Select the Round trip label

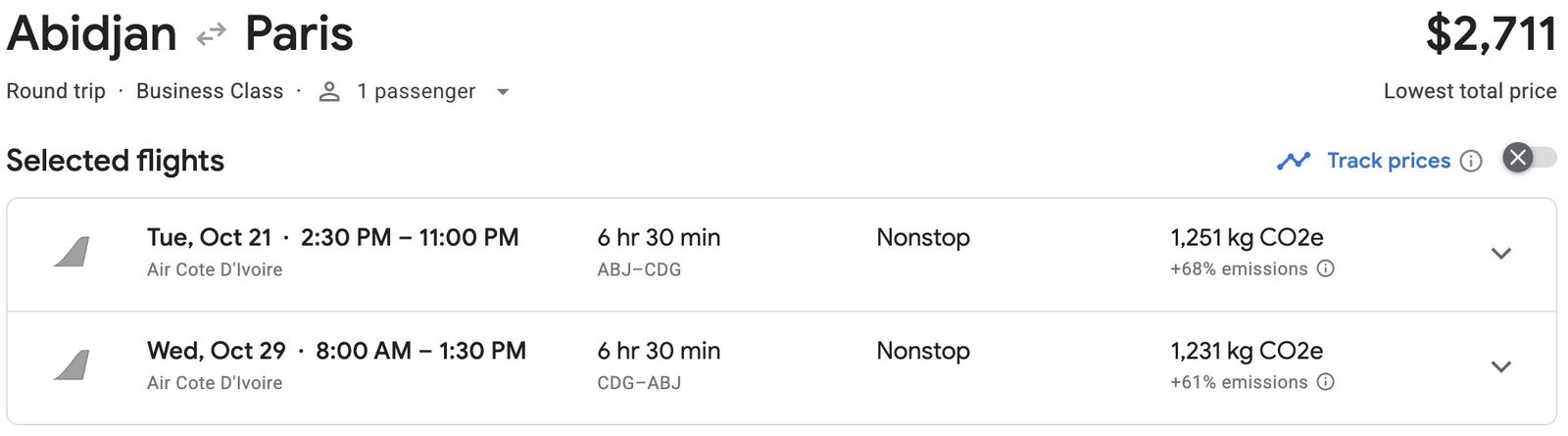click(56, 91)
